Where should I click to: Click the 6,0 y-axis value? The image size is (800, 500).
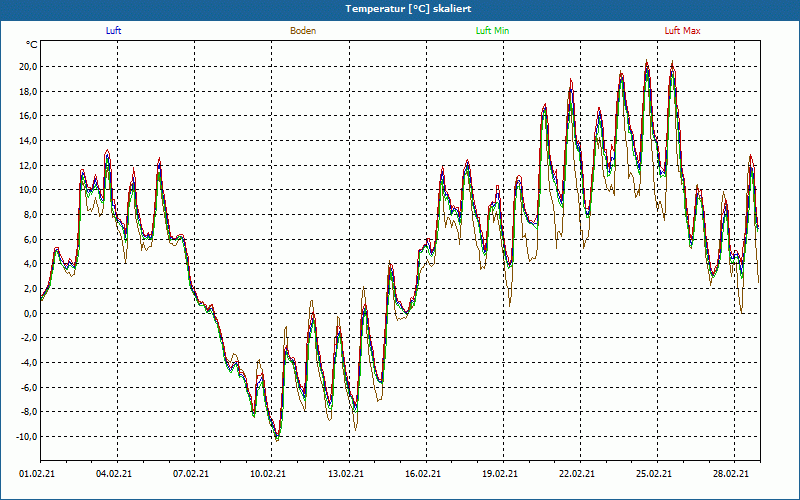[30, 239]
